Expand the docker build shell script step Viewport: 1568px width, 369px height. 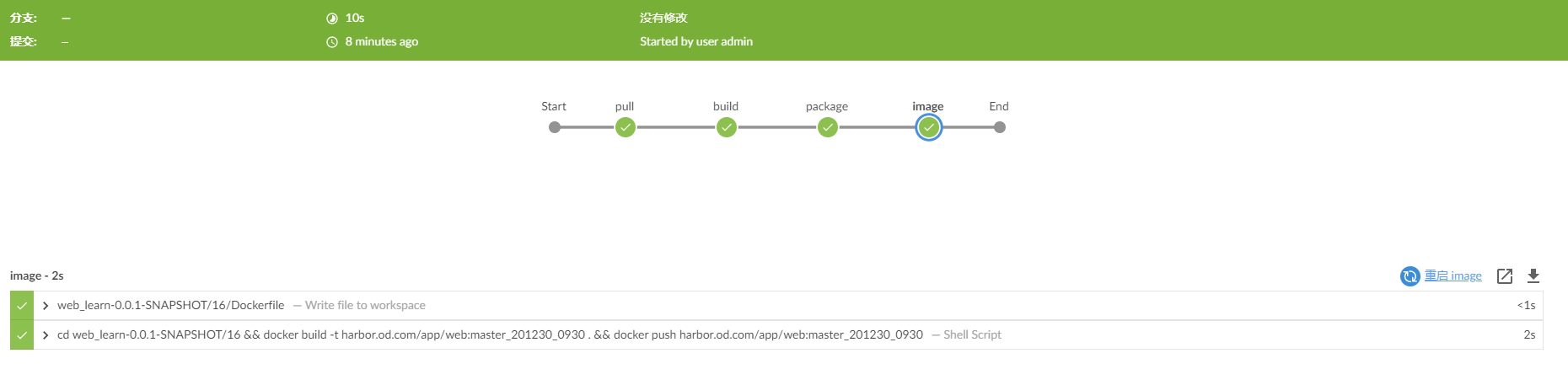tap(46, 335)
